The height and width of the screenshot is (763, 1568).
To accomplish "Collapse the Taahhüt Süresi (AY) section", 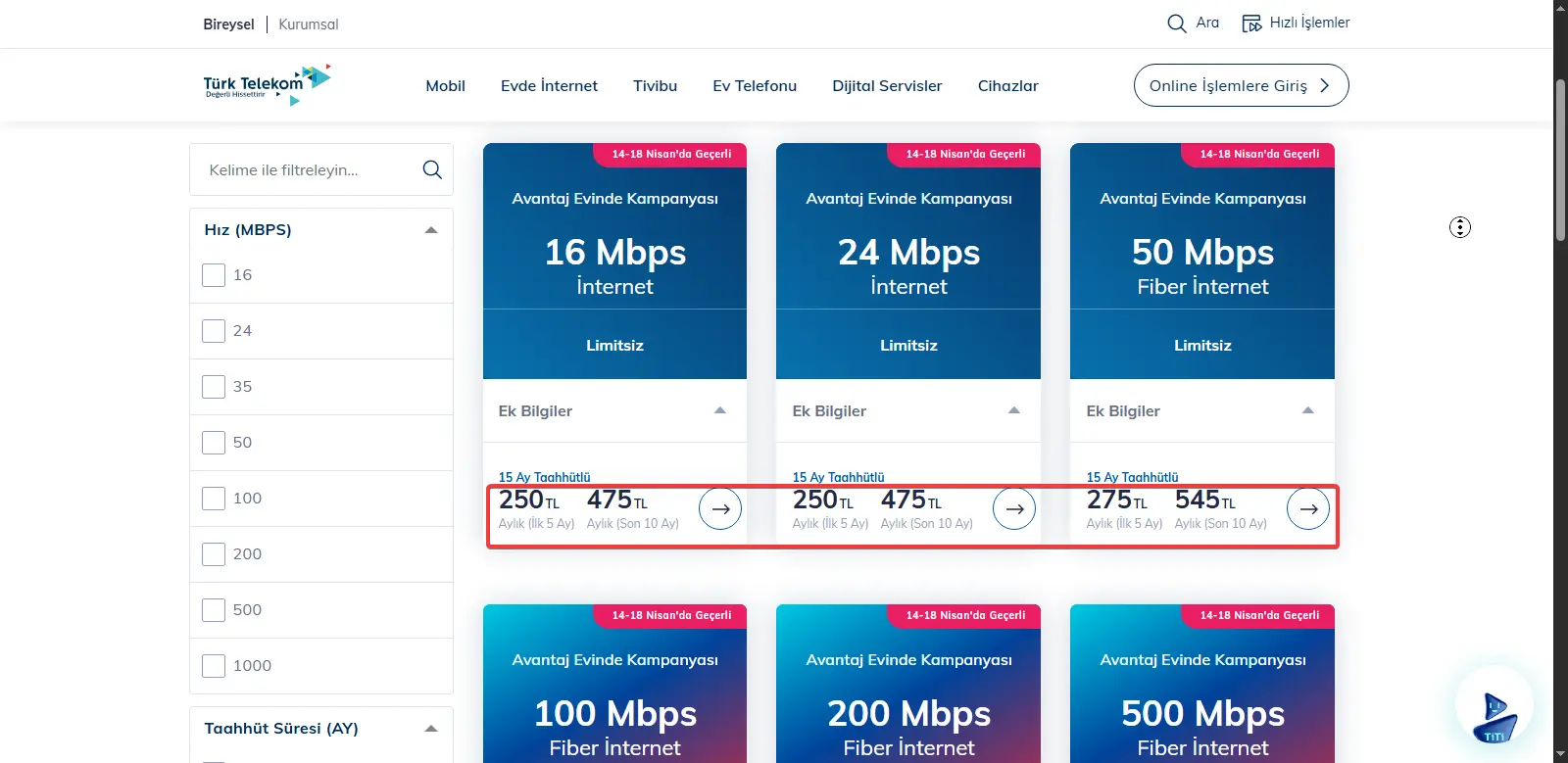I will [431, 729].
